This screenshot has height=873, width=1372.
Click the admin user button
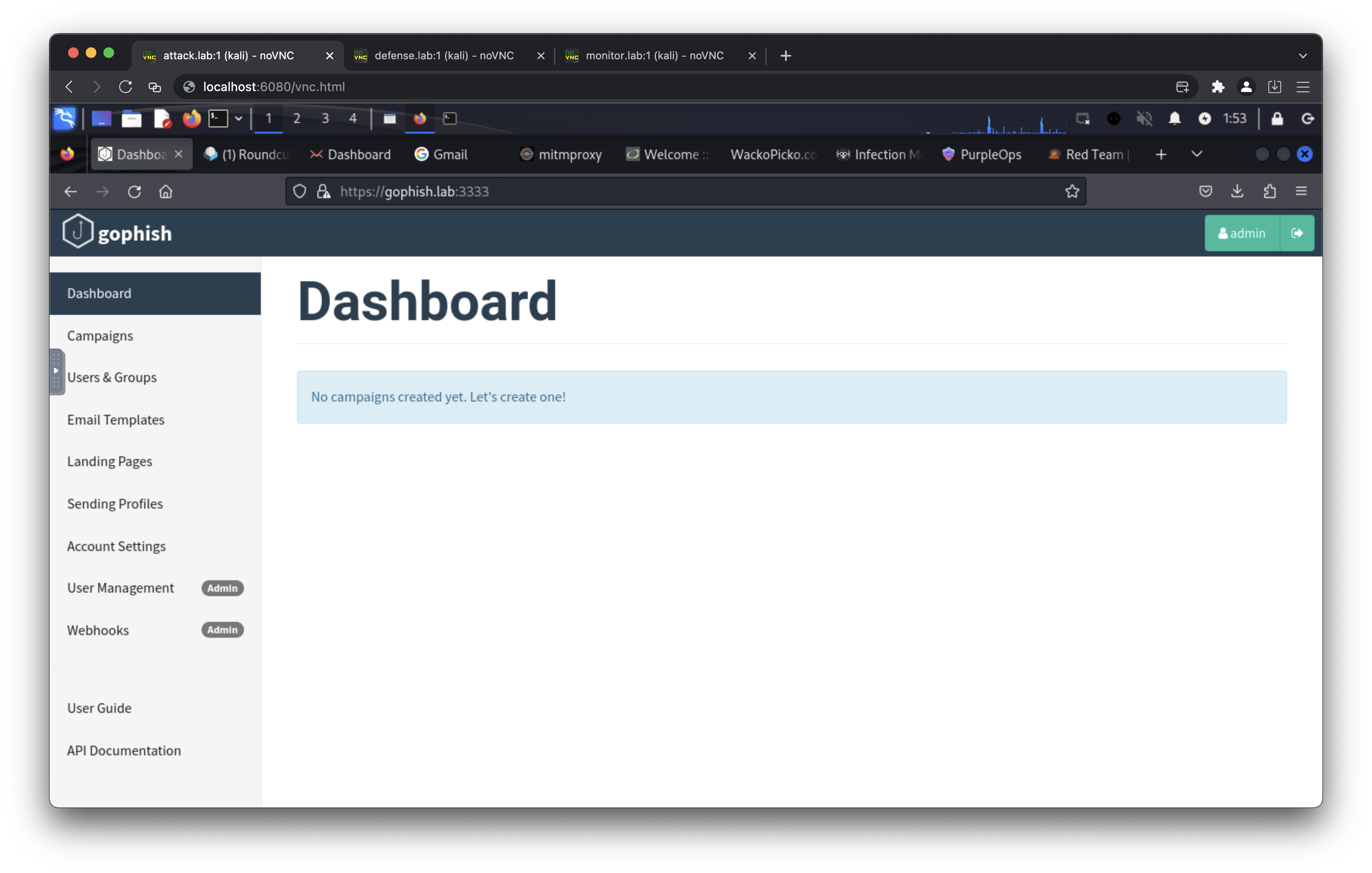click(1242, 233)
